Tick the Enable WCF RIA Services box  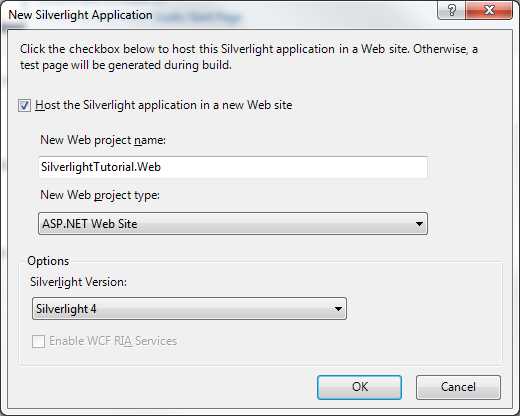tap(38, 341)
